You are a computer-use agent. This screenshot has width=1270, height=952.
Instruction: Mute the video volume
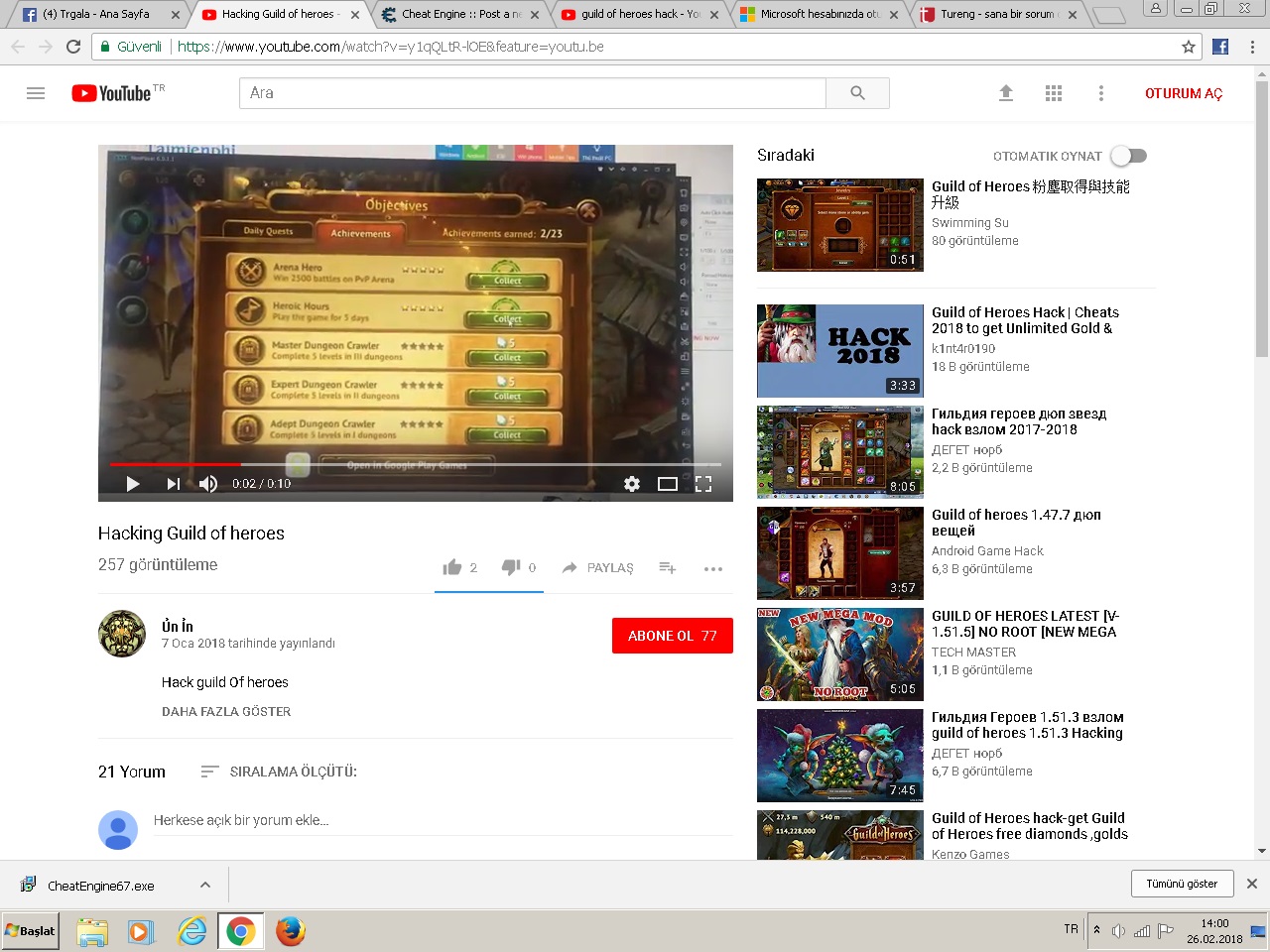click(208, 484)
